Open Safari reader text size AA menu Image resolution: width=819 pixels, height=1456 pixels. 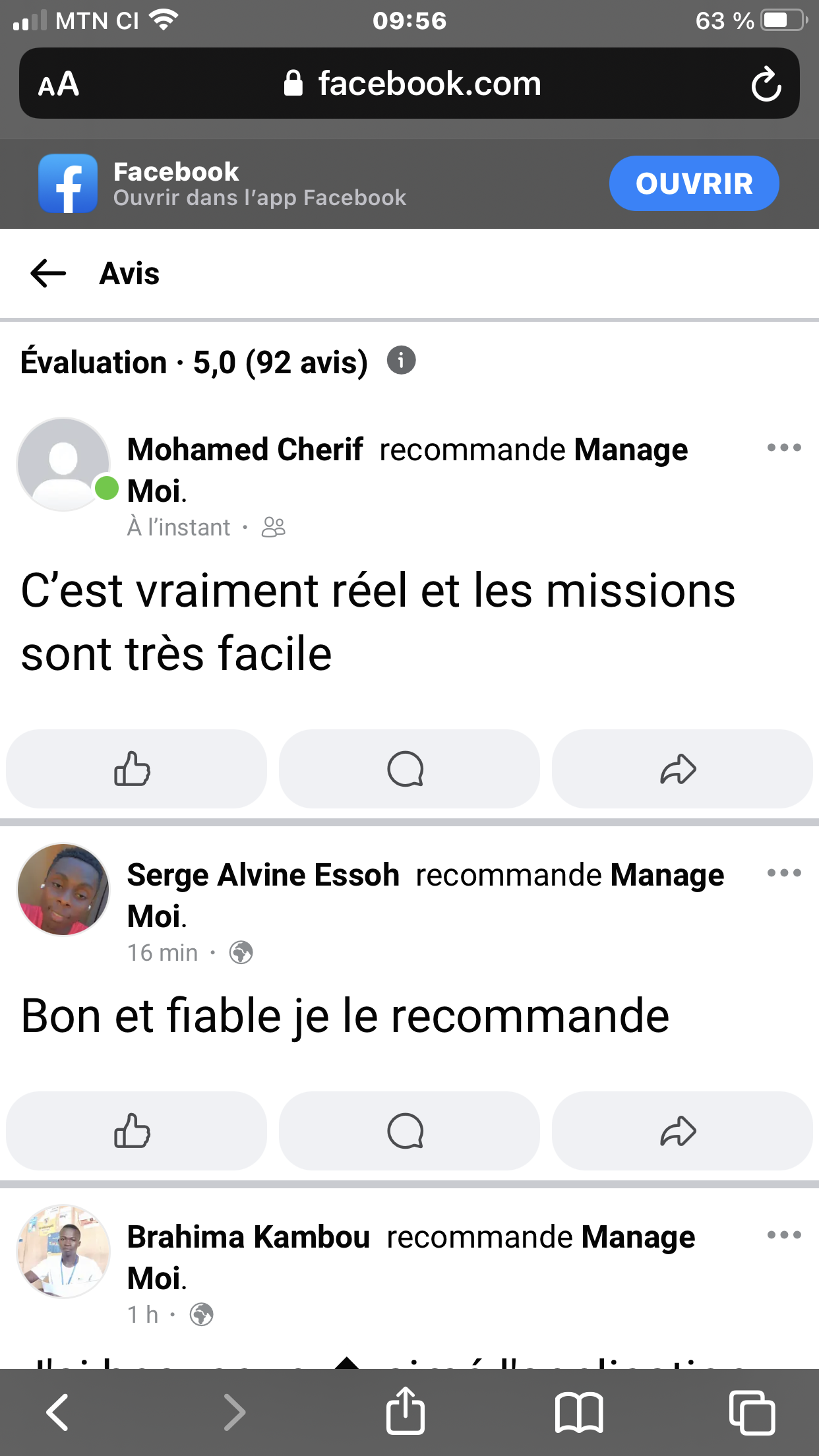58,84
